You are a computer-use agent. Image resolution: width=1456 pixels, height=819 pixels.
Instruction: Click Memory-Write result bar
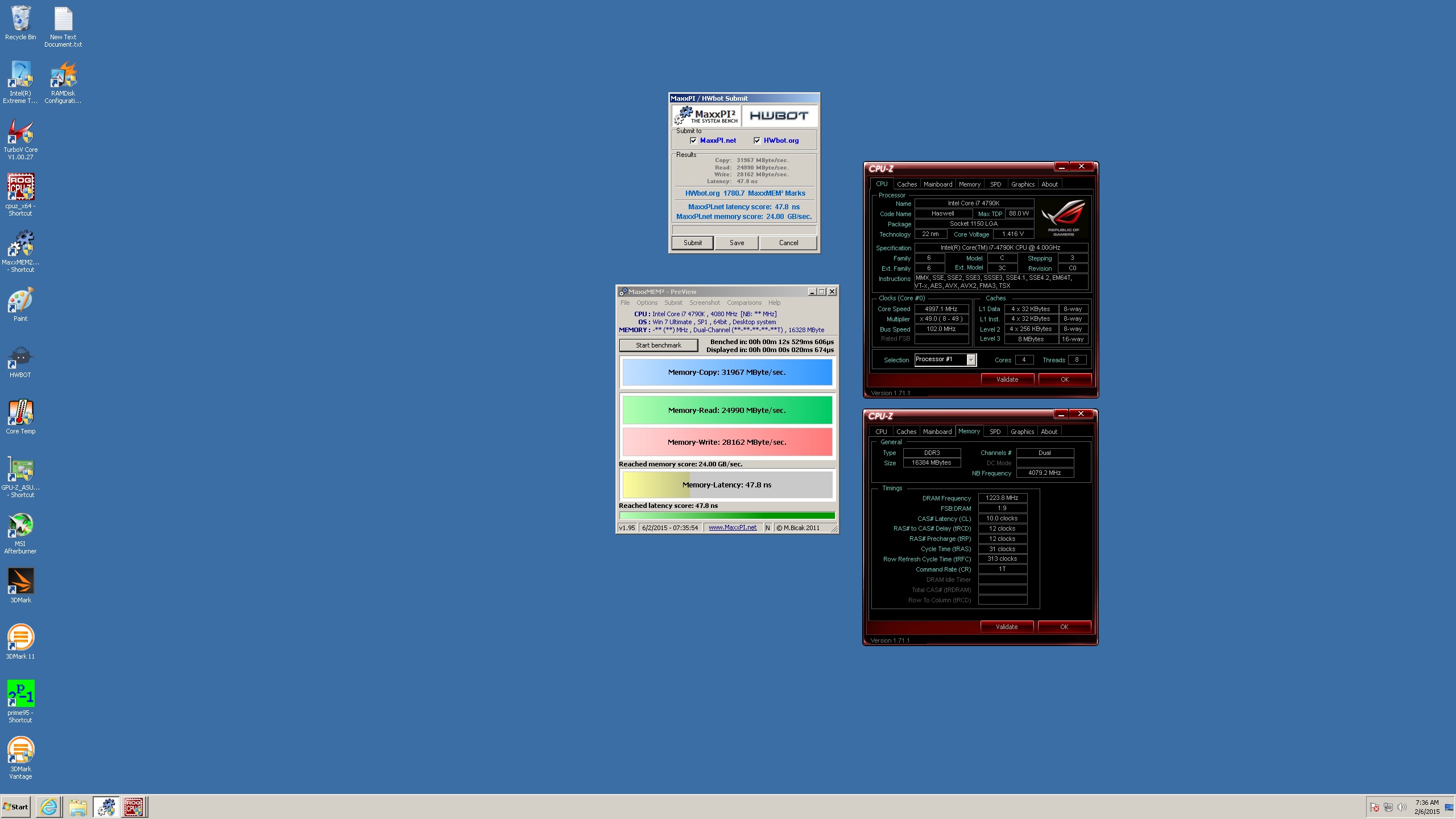(727, 442)
